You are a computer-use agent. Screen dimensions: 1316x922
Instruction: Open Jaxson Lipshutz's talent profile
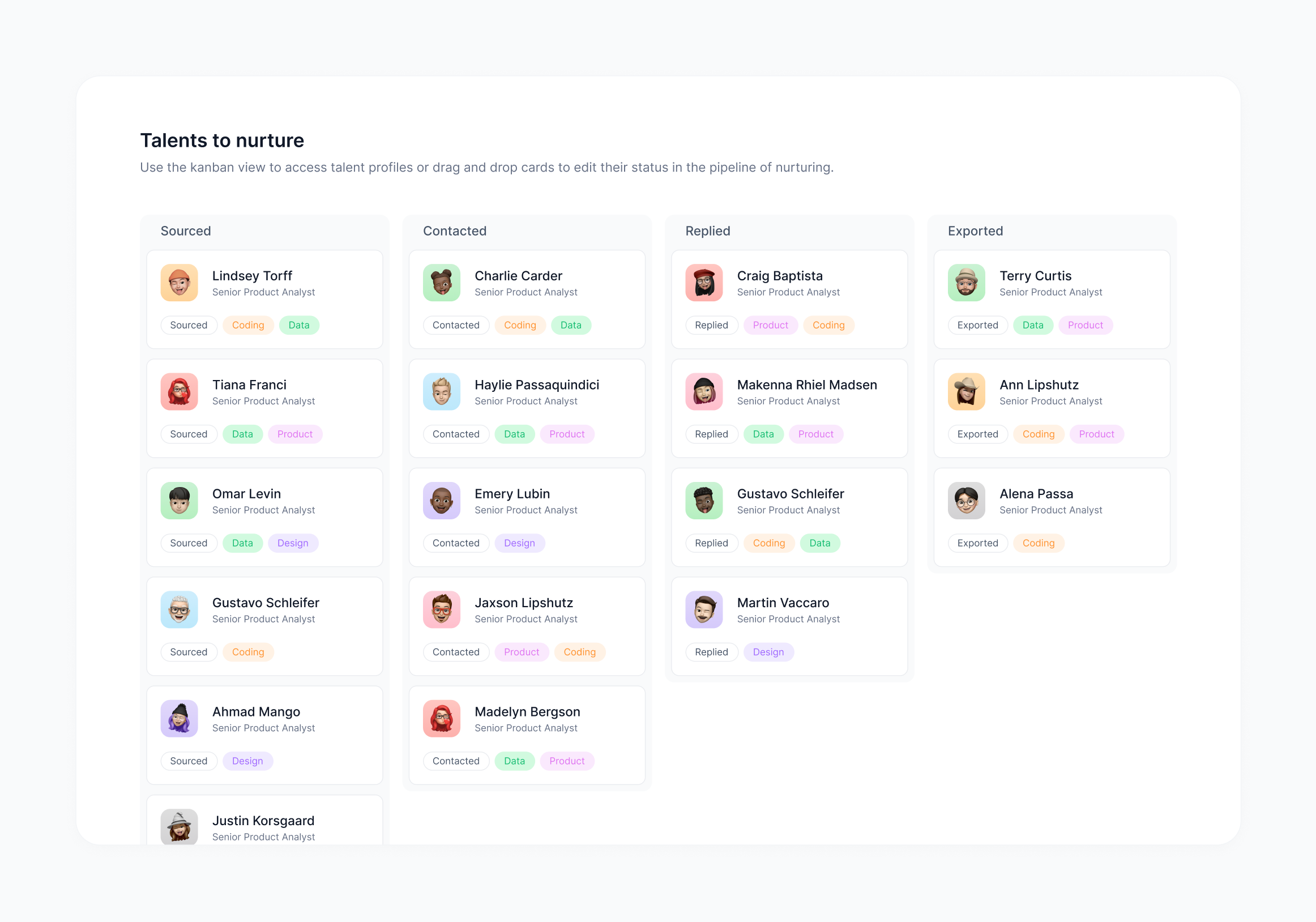point(523,603)
